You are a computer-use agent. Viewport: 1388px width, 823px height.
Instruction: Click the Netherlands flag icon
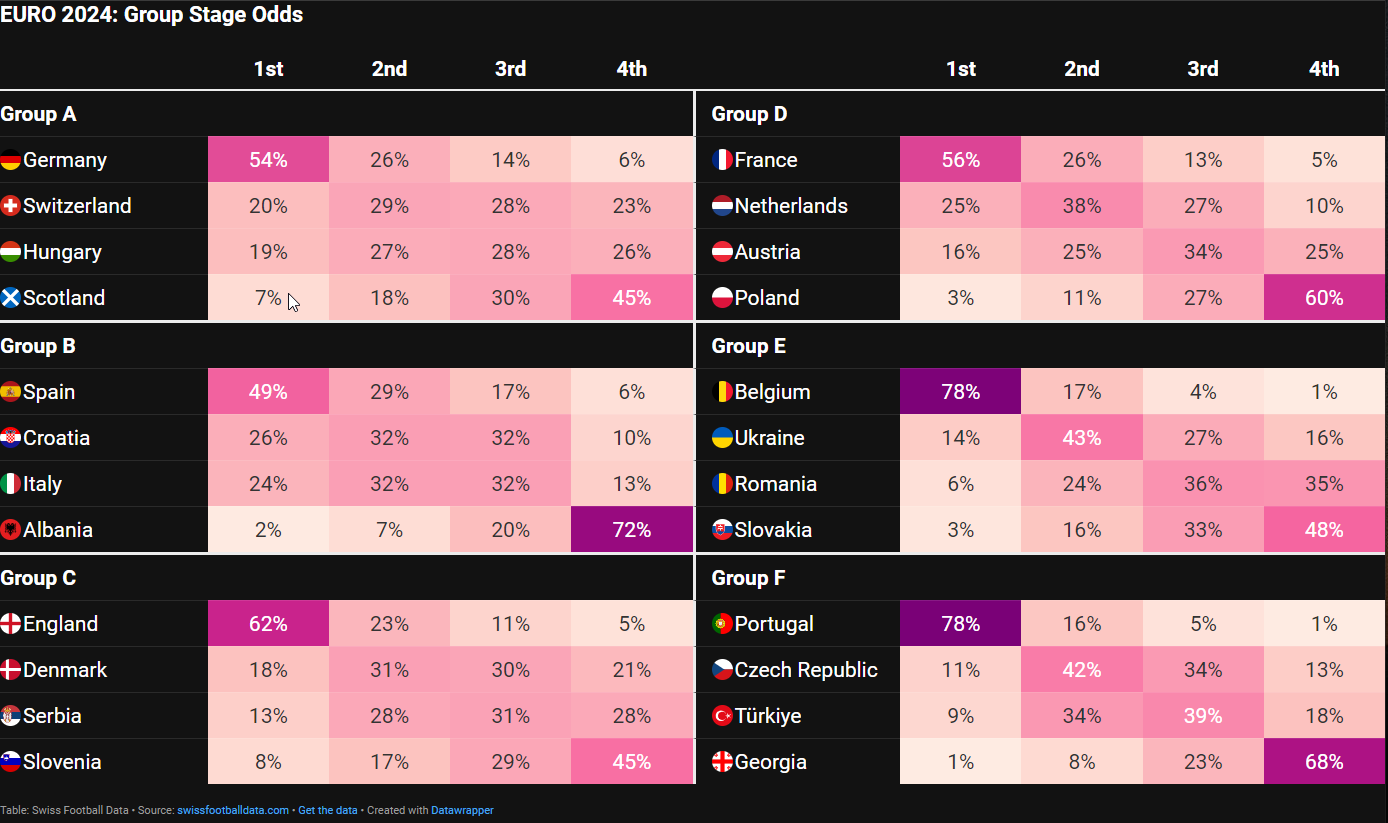pos(722,206)
